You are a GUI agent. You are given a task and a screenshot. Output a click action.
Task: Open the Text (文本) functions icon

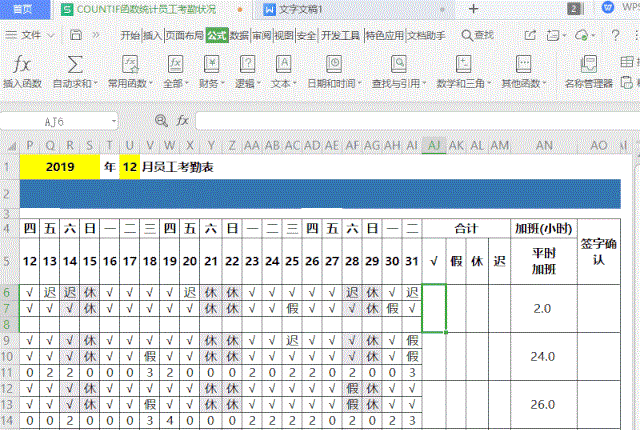[283, 64]
